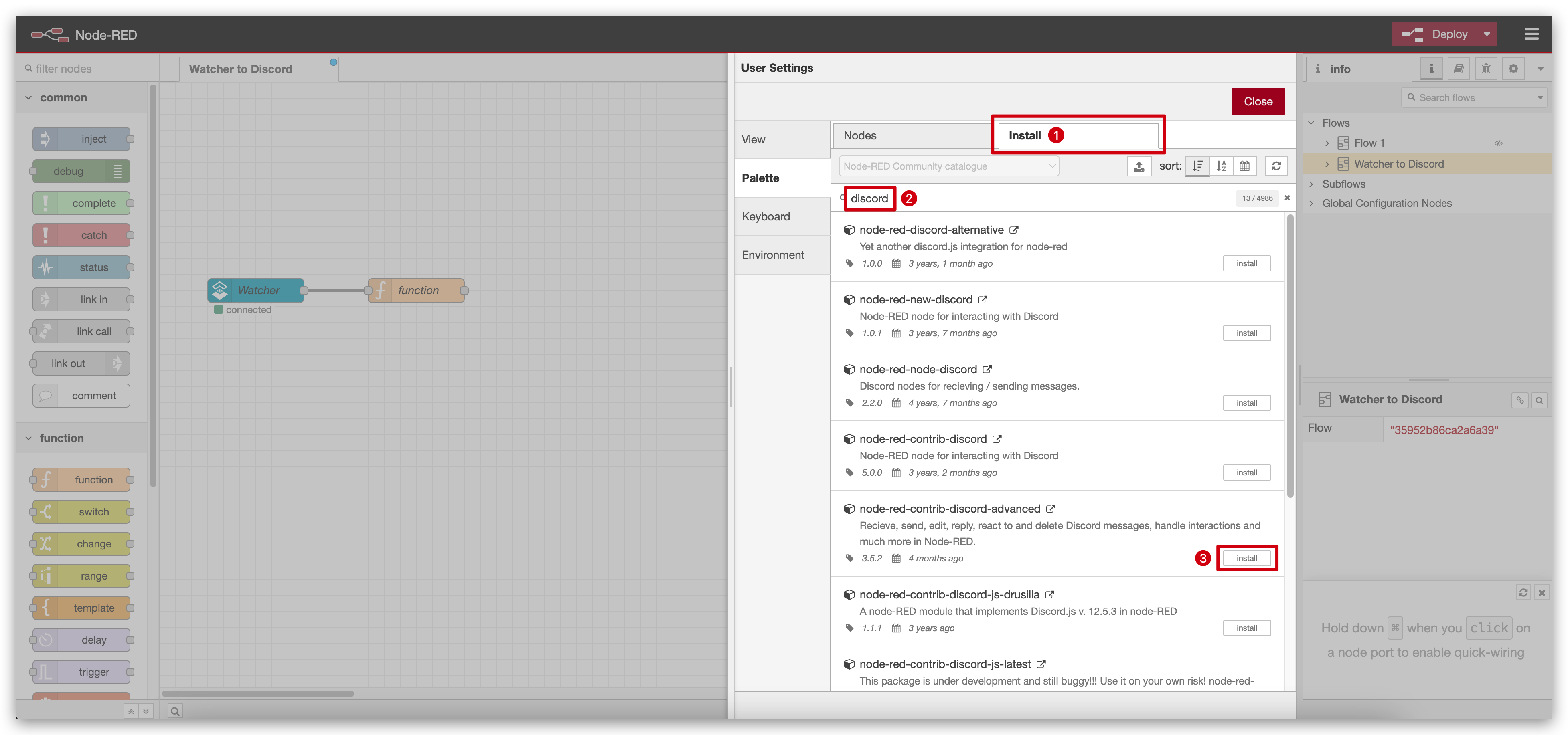
Task: Expand all palette categories button
Action: [x=146, y=711]
